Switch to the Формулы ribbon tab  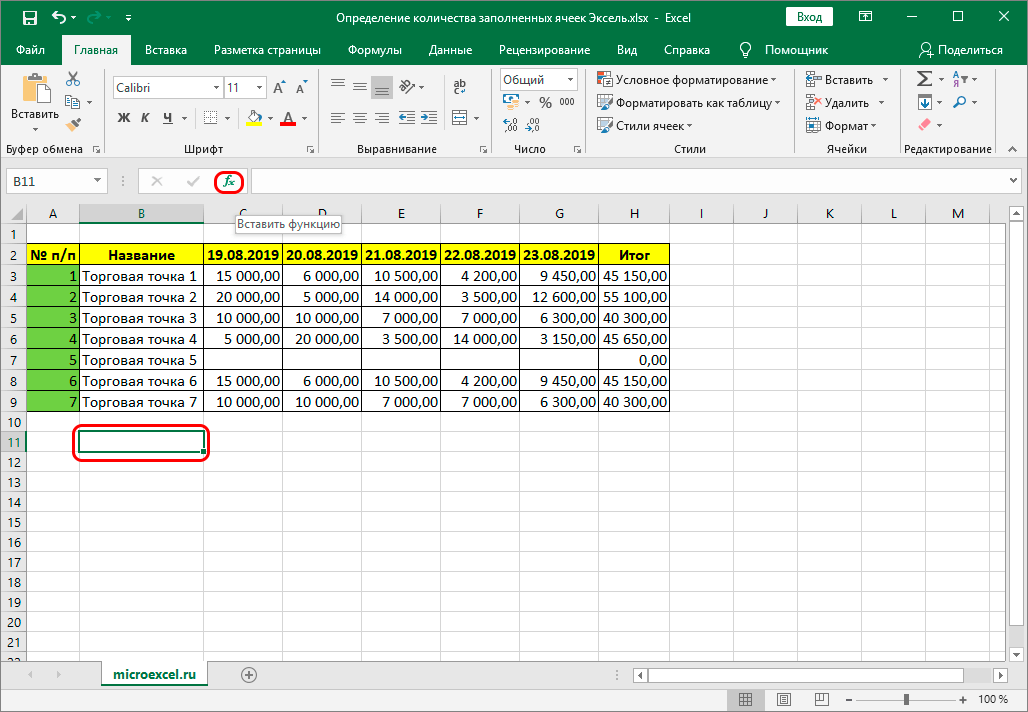[x=375, y=50]
